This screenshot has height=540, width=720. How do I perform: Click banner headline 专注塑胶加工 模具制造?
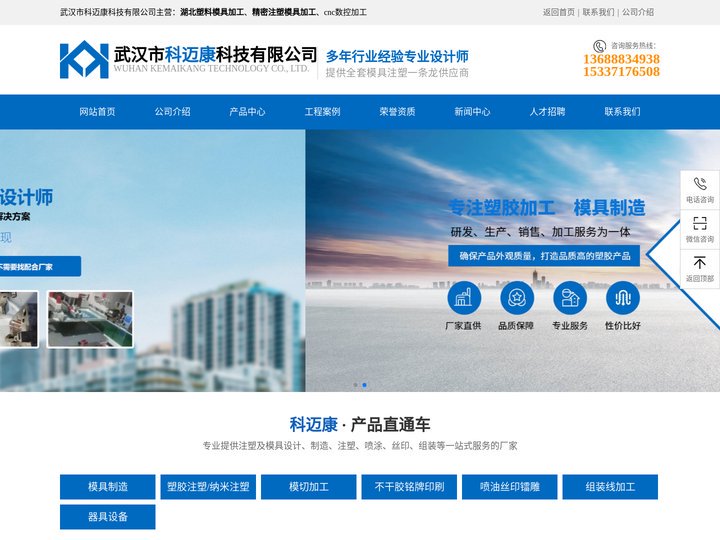pyautogui.click(x=547, y=208)
